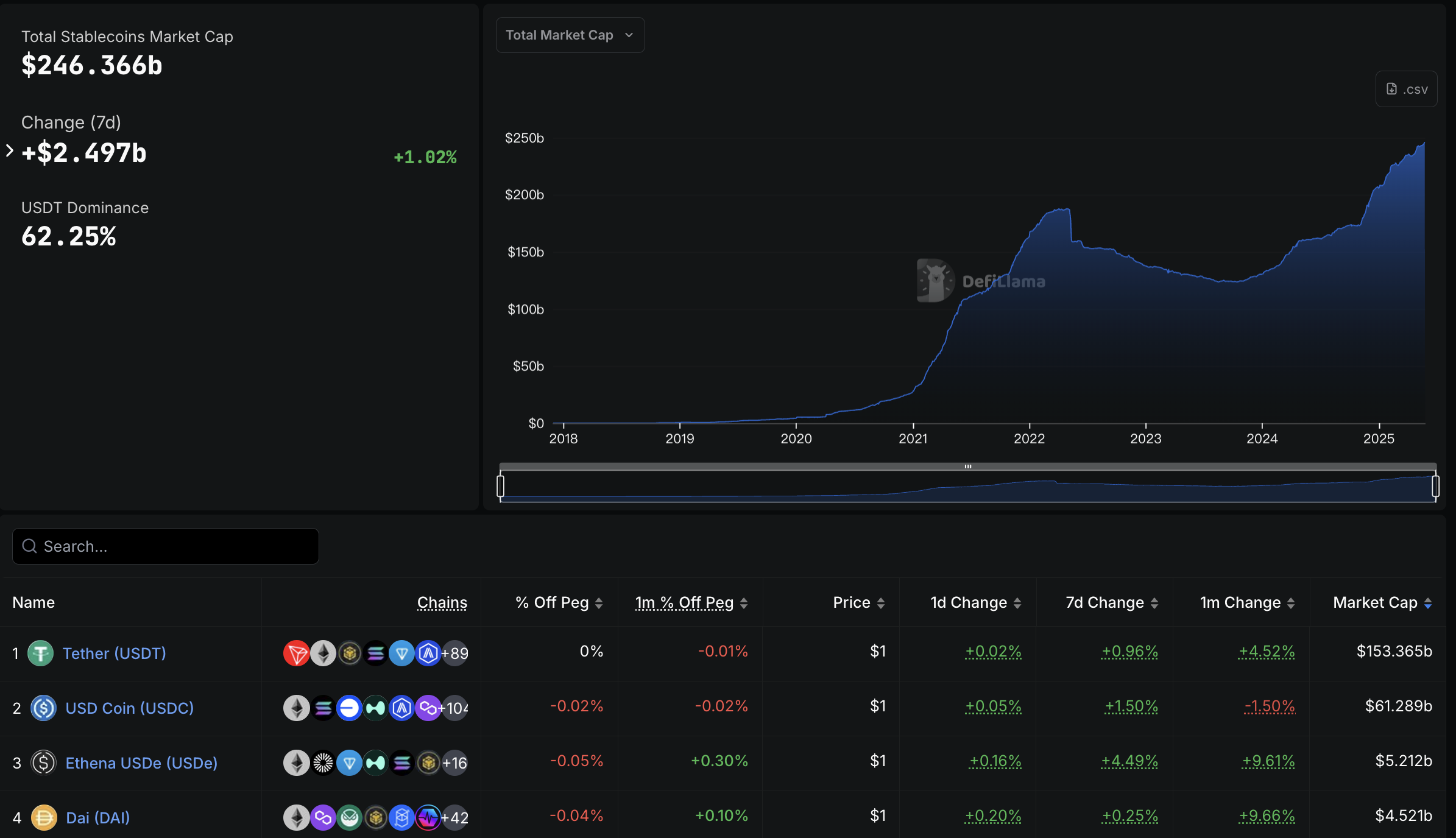Open the Total Market Cap dropdown
The image size is (1456, 838).
[570, 35]
